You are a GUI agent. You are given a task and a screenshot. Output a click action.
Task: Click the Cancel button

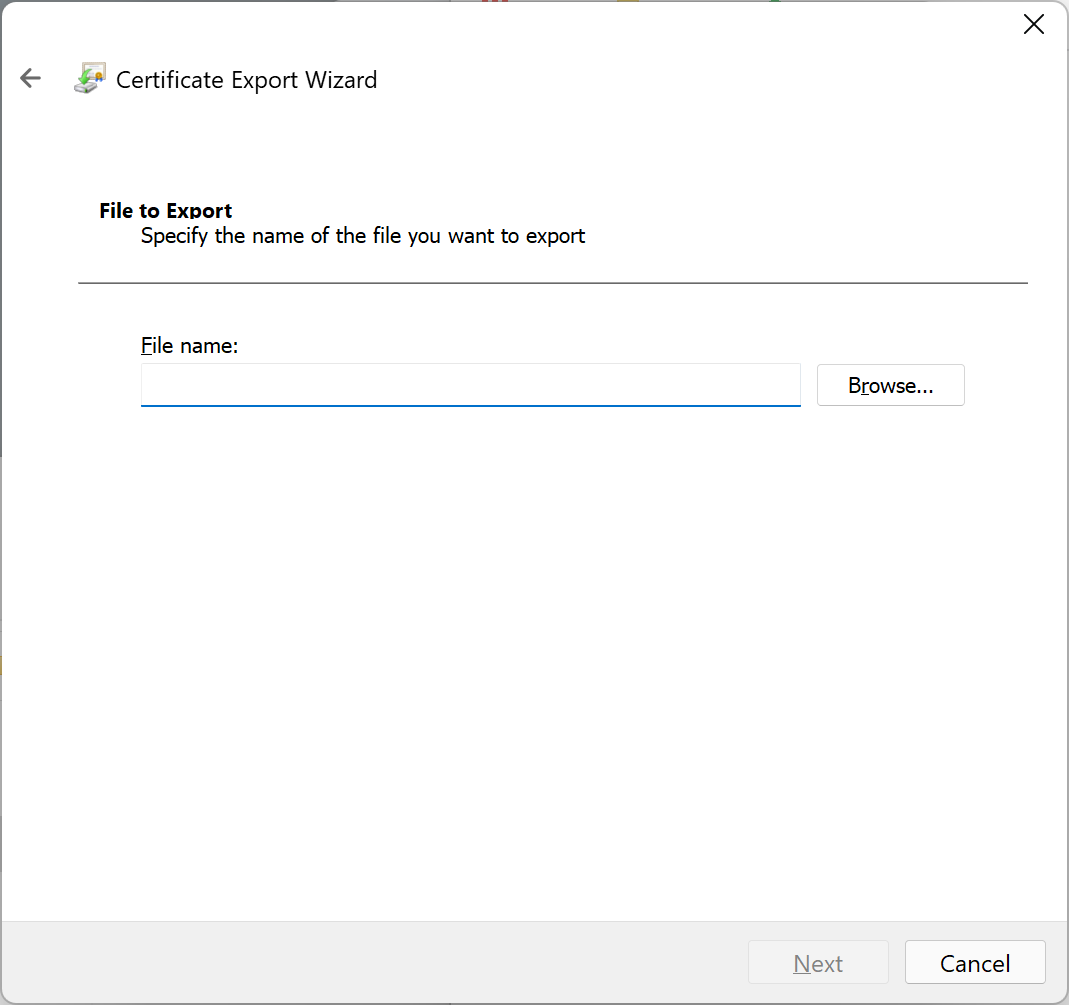975,963
